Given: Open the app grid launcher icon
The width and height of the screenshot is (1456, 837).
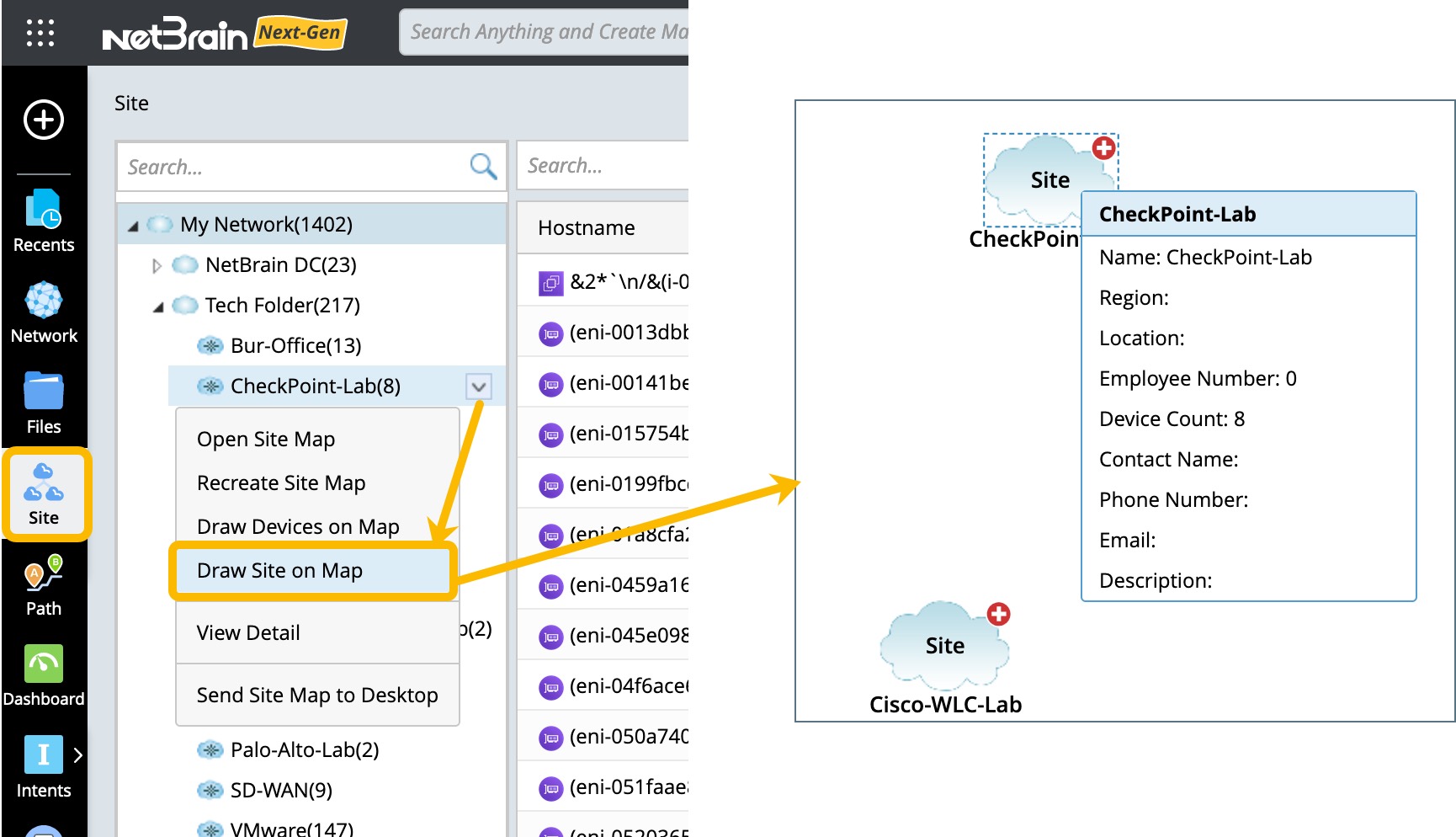Looking at the screenshot, I should click(x=40, y=33).
